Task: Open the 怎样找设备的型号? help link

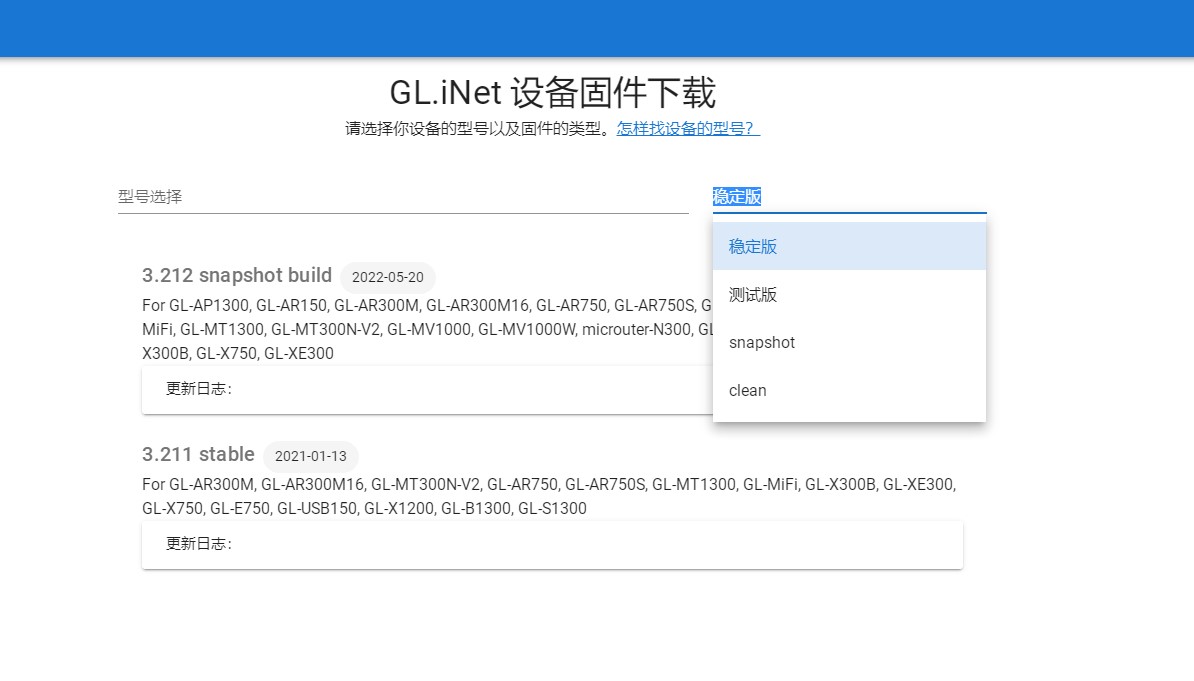Action: (x=688, y=129)
